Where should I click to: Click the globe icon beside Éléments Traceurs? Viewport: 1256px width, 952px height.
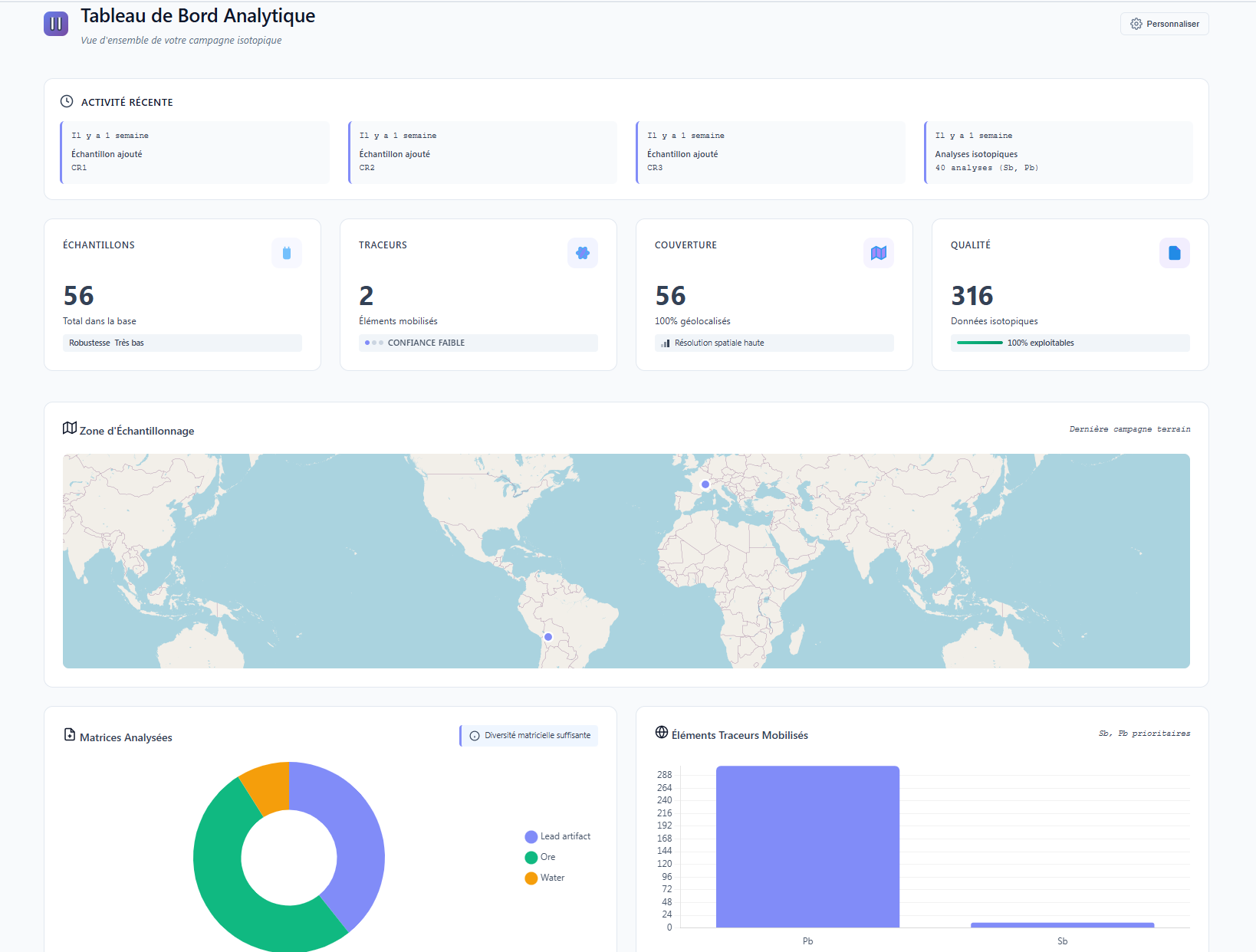pos(662,733)
